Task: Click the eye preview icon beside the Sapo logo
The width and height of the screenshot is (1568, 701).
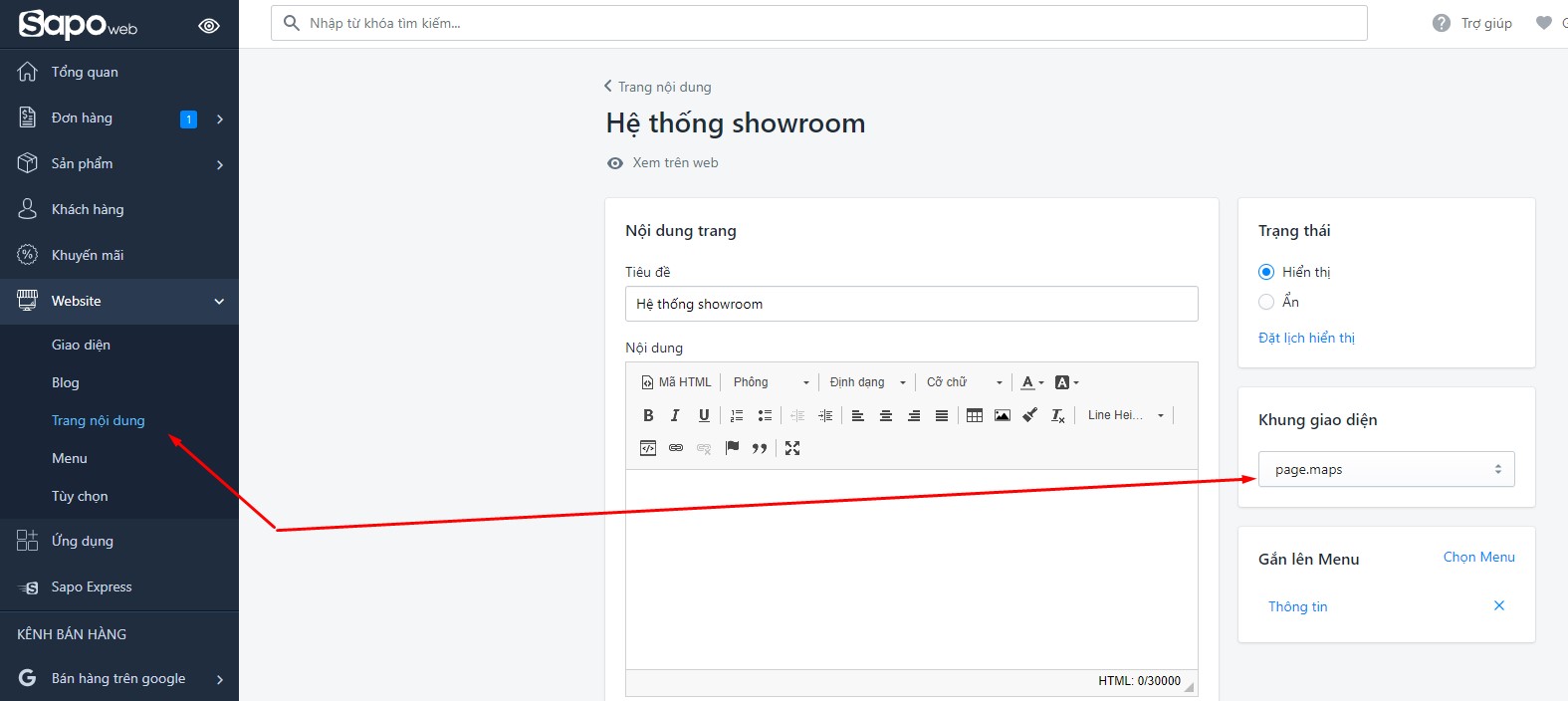Action: click(x=209, y=26)
